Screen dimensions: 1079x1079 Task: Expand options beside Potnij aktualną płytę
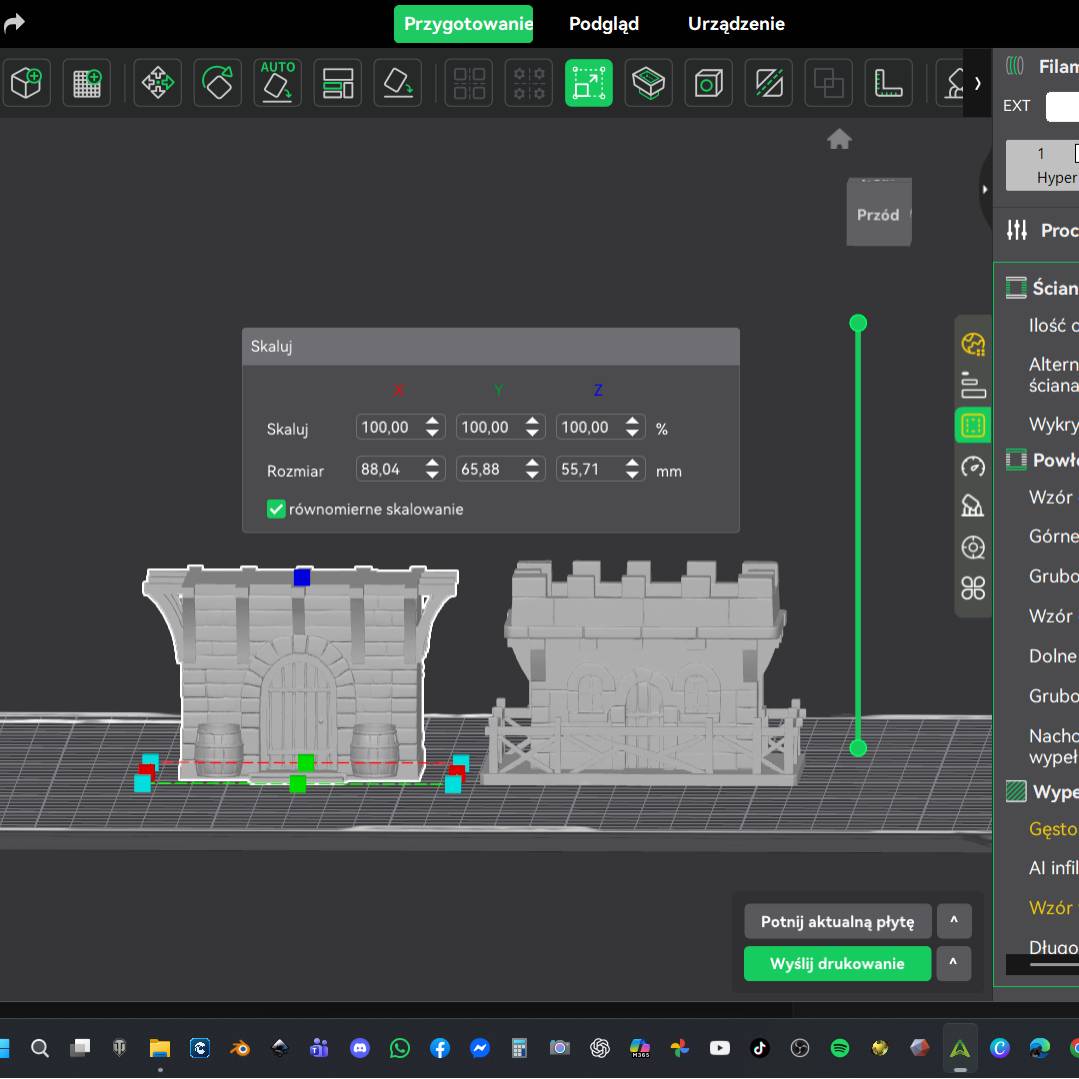954,921
